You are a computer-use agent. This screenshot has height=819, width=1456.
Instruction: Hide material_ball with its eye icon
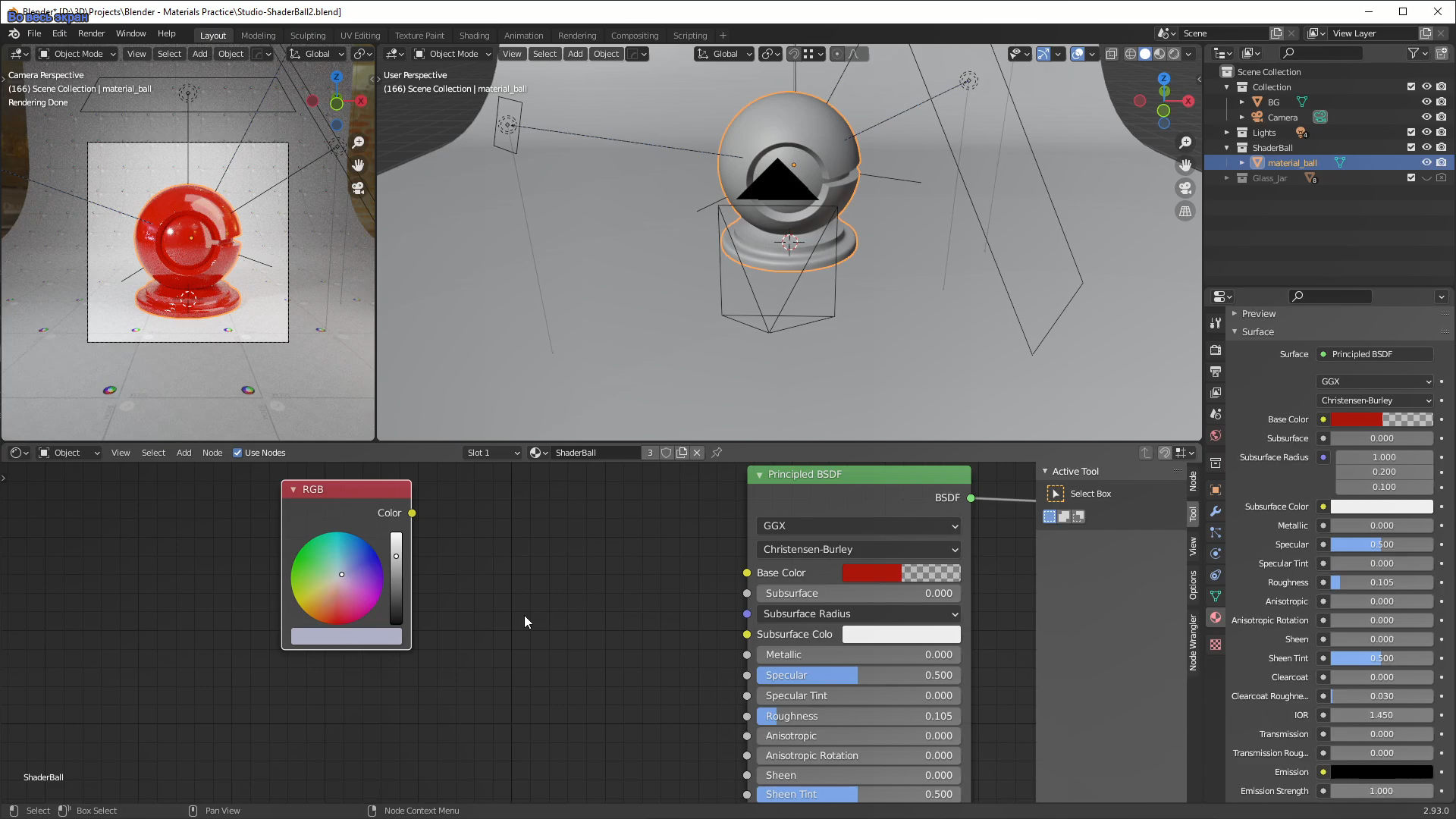(1426, 162)
